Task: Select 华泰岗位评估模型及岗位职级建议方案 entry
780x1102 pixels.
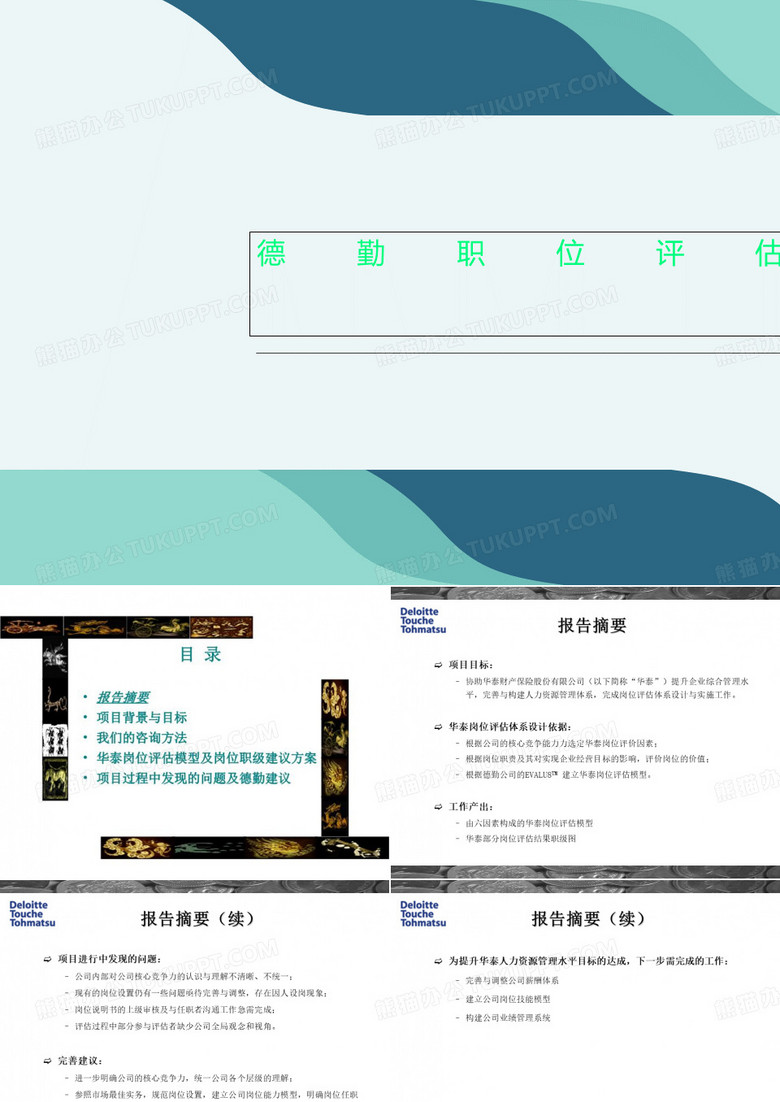Action: pyautogui.click(x=207, y=758)
